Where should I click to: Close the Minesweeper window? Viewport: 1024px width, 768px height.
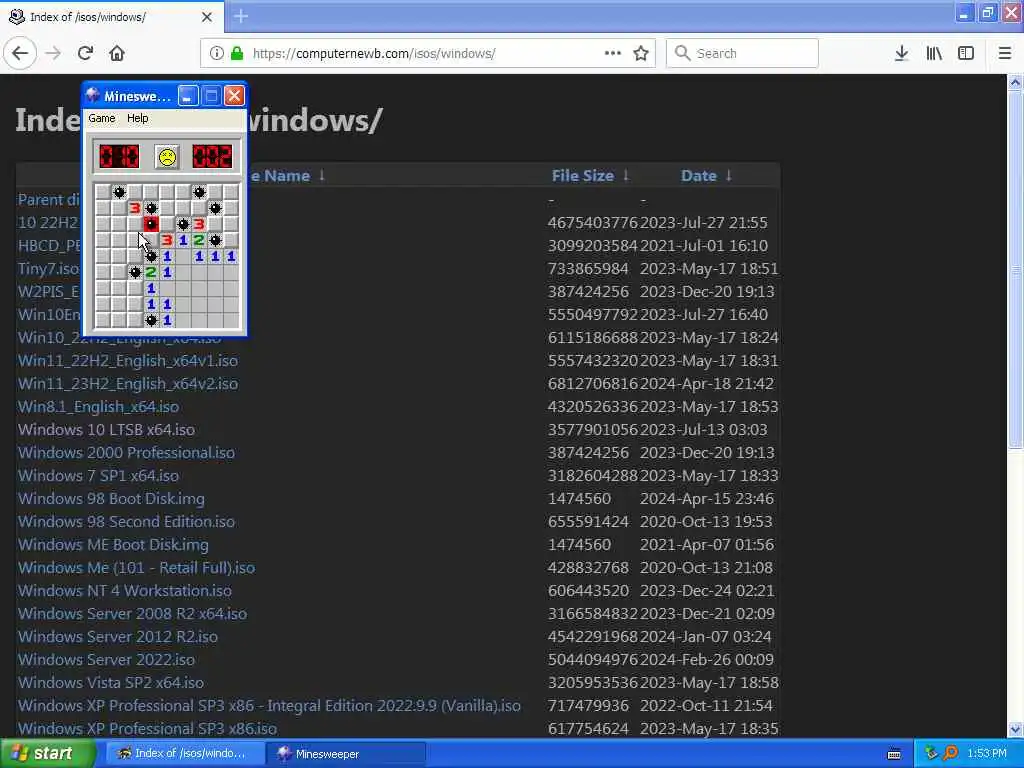234,96
